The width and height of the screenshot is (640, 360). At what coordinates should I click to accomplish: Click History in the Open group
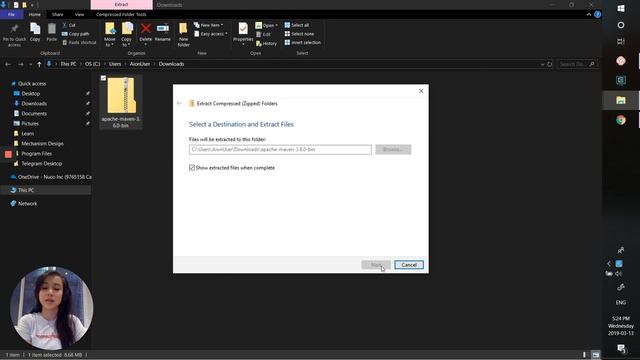click(x=266, y=43)
